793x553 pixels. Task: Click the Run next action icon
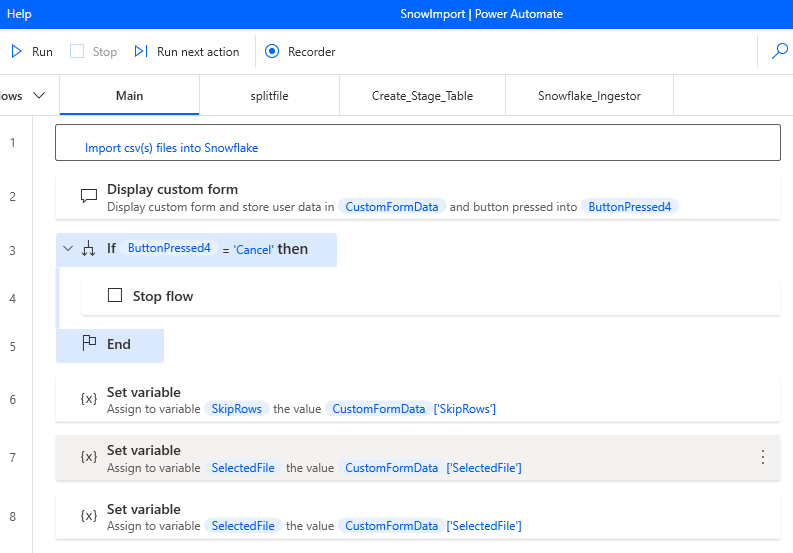[141, 52]
